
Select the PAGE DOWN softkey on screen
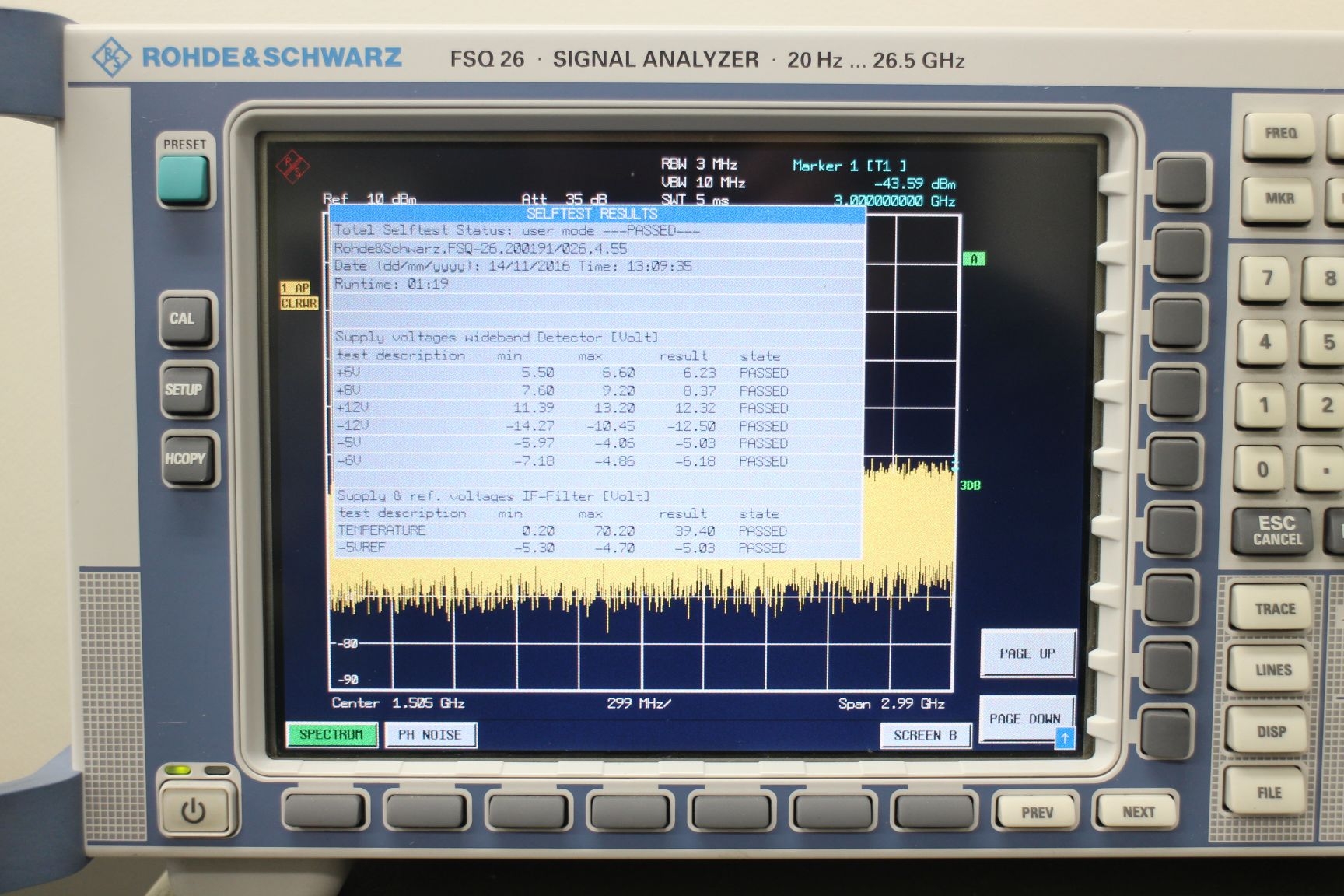tap(1027, 719)
